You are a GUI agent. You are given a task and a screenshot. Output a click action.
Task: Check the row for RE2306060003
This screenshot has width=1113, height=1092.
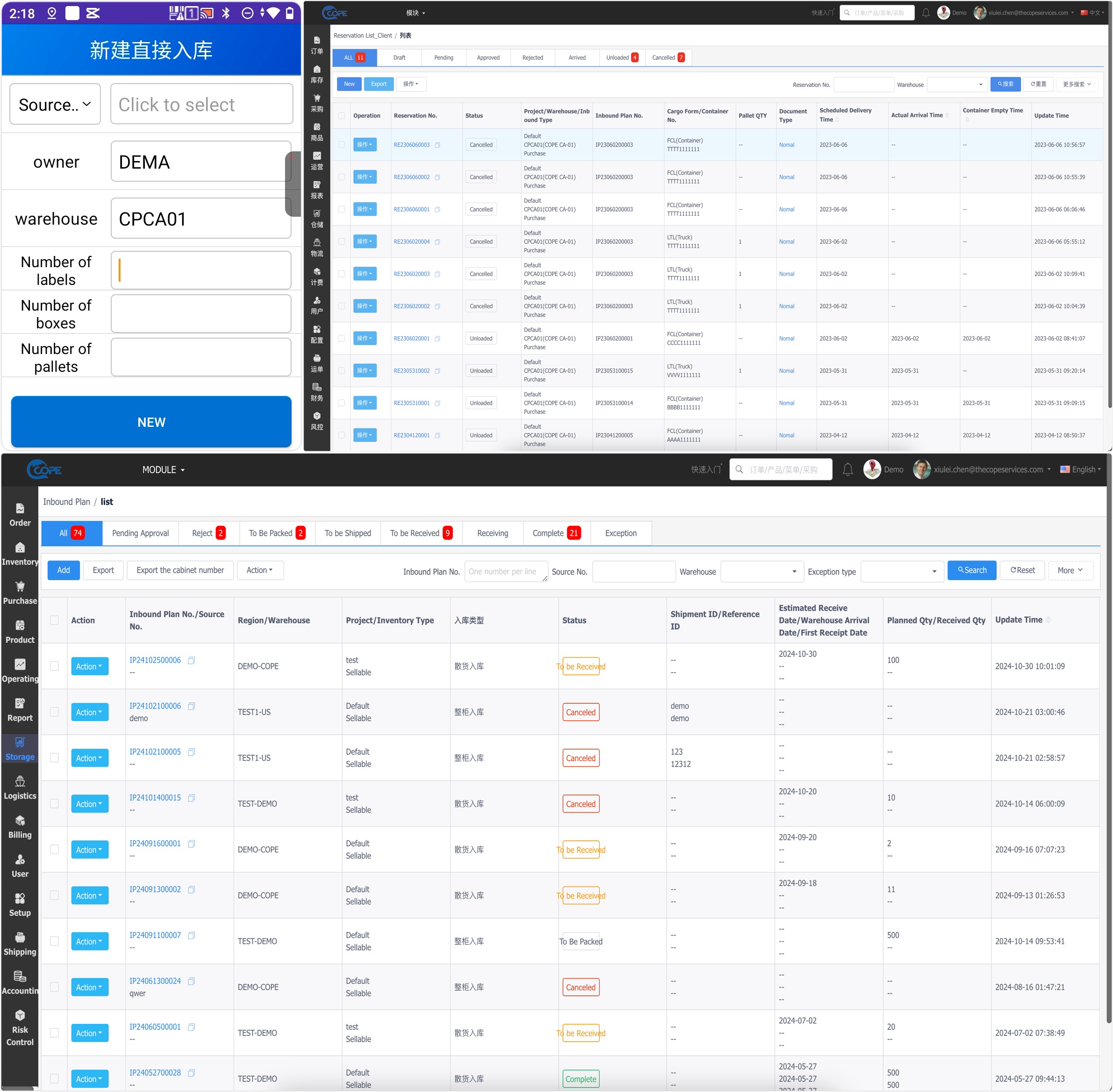(x=342, y=145)
